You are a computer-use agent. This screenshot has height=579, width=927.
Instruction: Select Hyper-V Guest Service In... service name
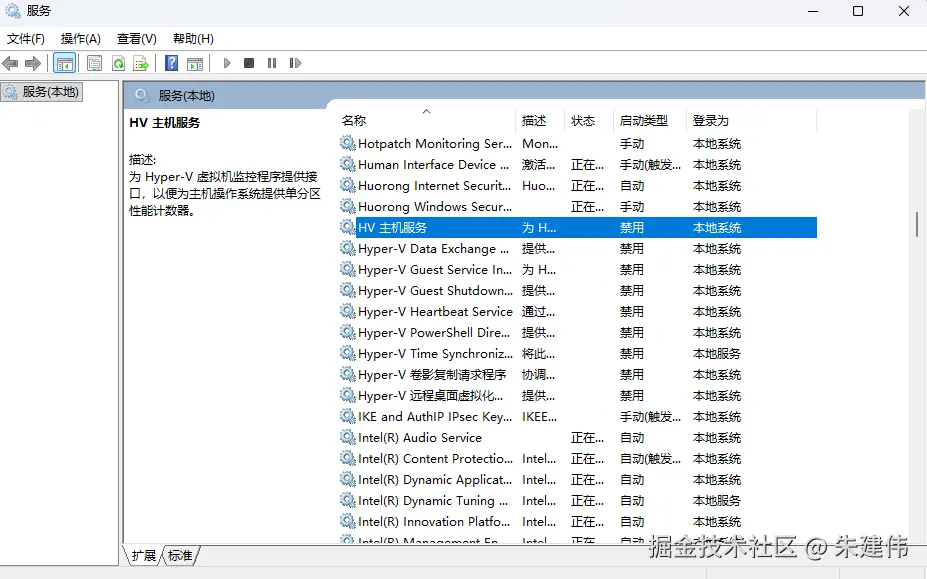pos(435,270)
